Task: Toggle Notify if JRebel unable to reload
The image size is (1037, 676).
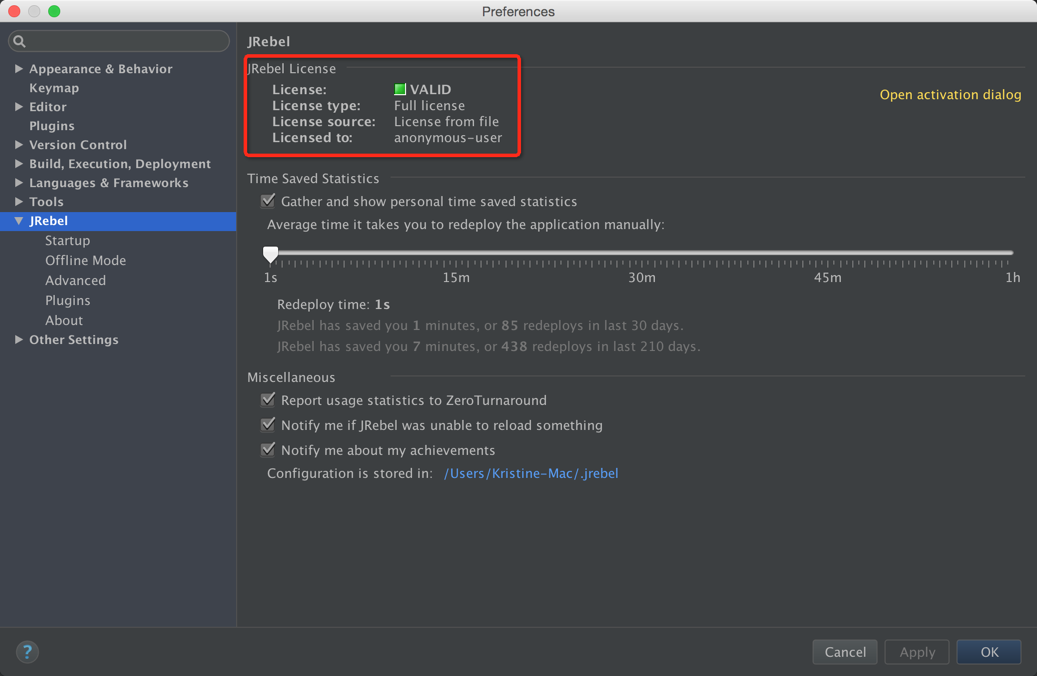Action: (268, 425)
